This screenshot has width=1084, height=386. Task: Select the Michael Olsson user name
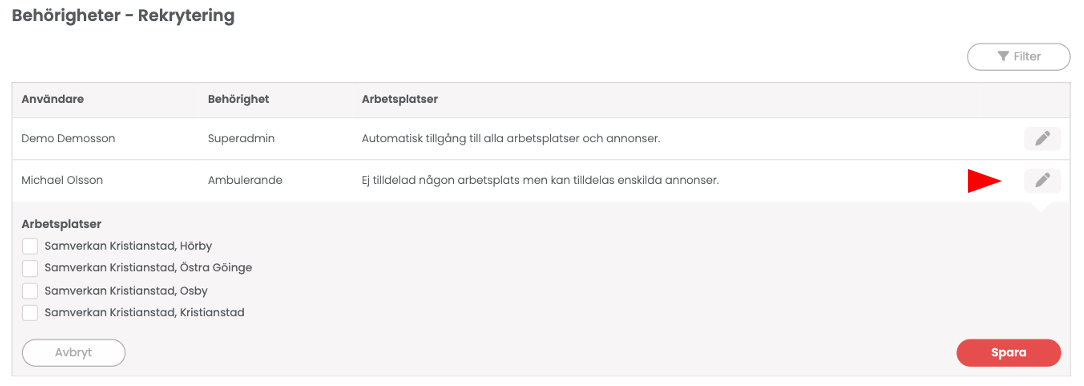(64, 181)
